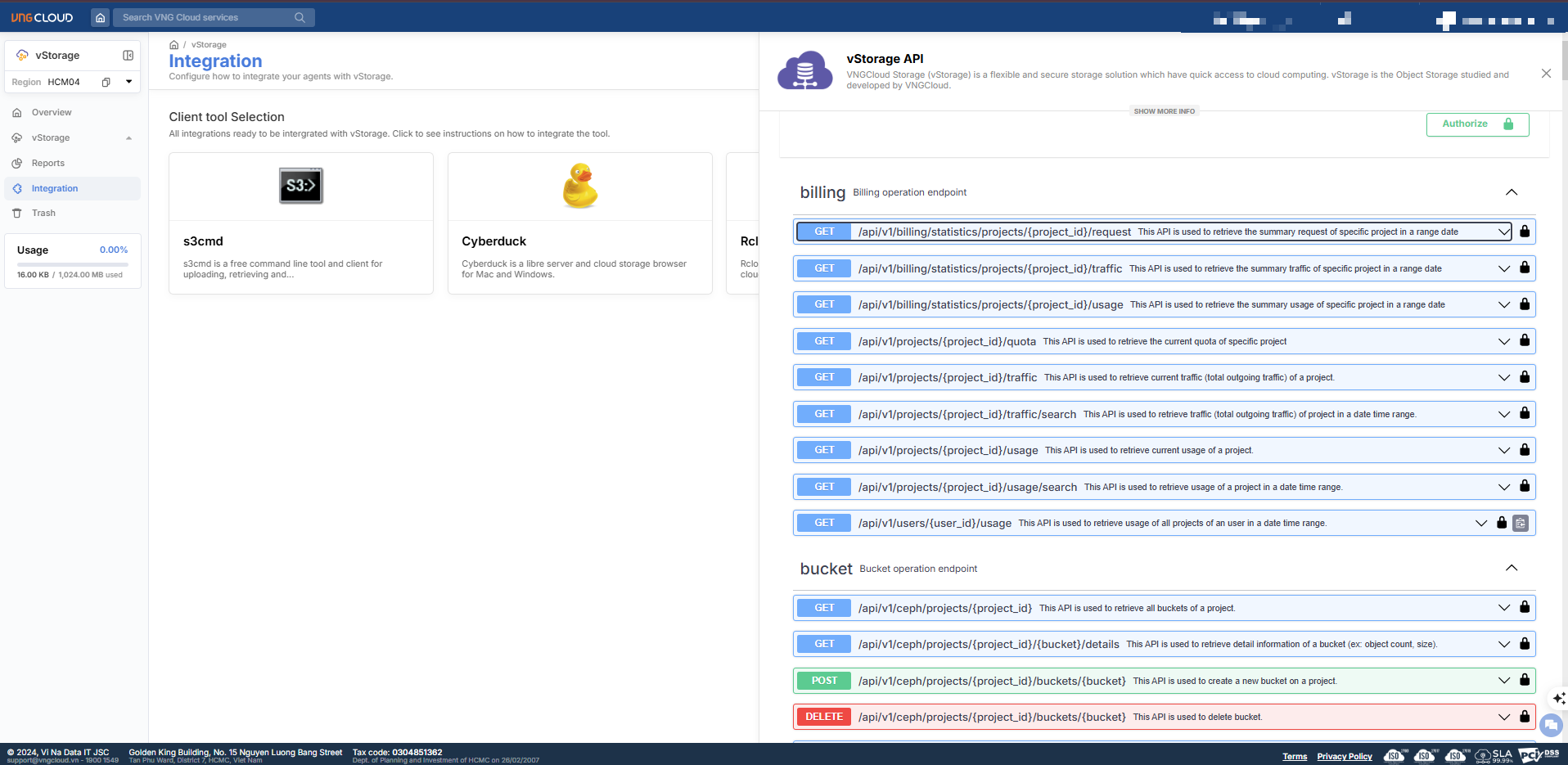This screenshot has width=1568, height=765.
Task: Click the usage progress bar
Action: (x=72, y=264)
